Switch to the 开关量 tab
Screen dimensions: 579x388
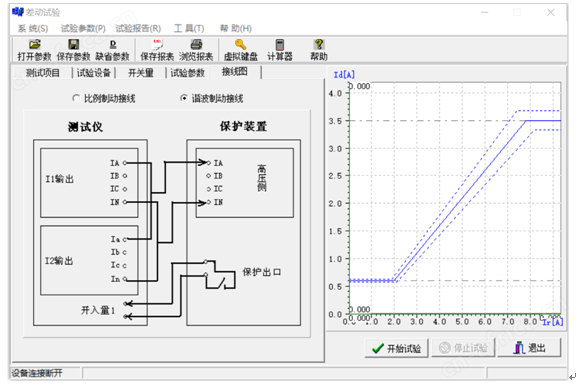coord(141,73)
